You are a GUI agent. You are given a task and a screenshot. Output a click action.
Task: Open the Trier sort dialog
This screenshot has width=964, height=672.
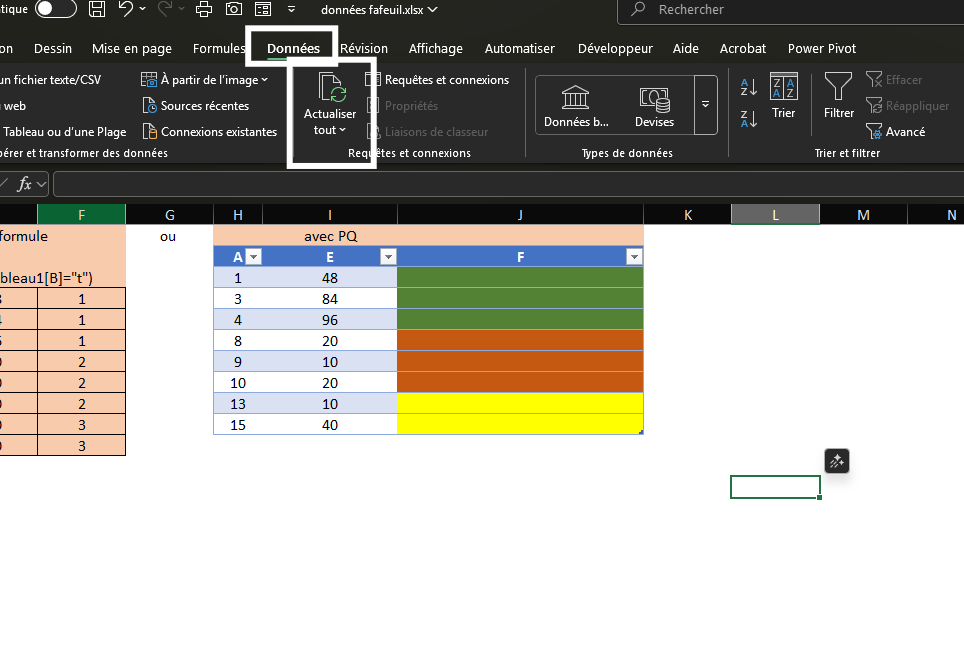click(784, 98)
